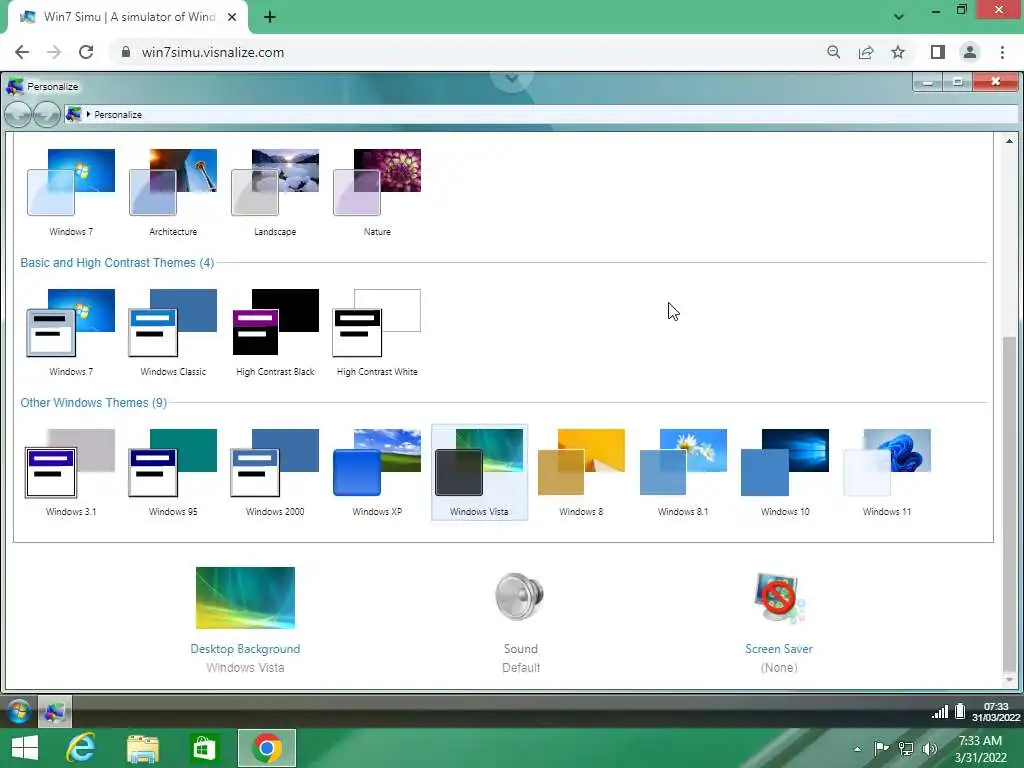Go back in the Personalize window
The height and width of the screenshot is (768, 1024).
click(x=18, y=114)
